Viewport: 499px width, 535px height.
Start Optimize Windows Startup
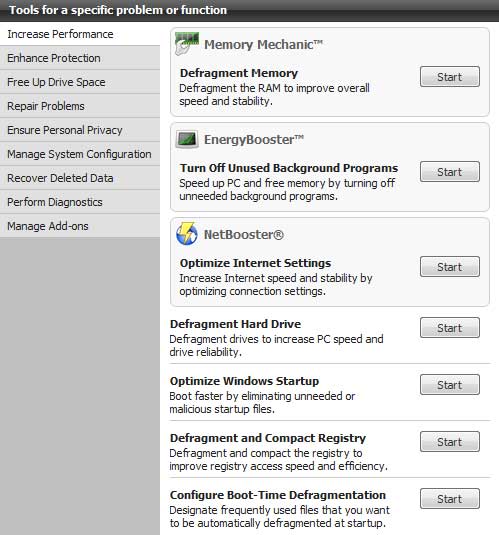(x=450, y=385)
